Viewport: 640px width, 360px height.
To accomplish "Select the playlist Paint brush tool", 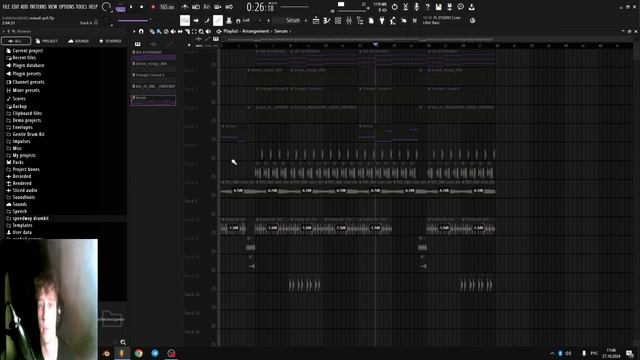I will click(x=158, y=31).
